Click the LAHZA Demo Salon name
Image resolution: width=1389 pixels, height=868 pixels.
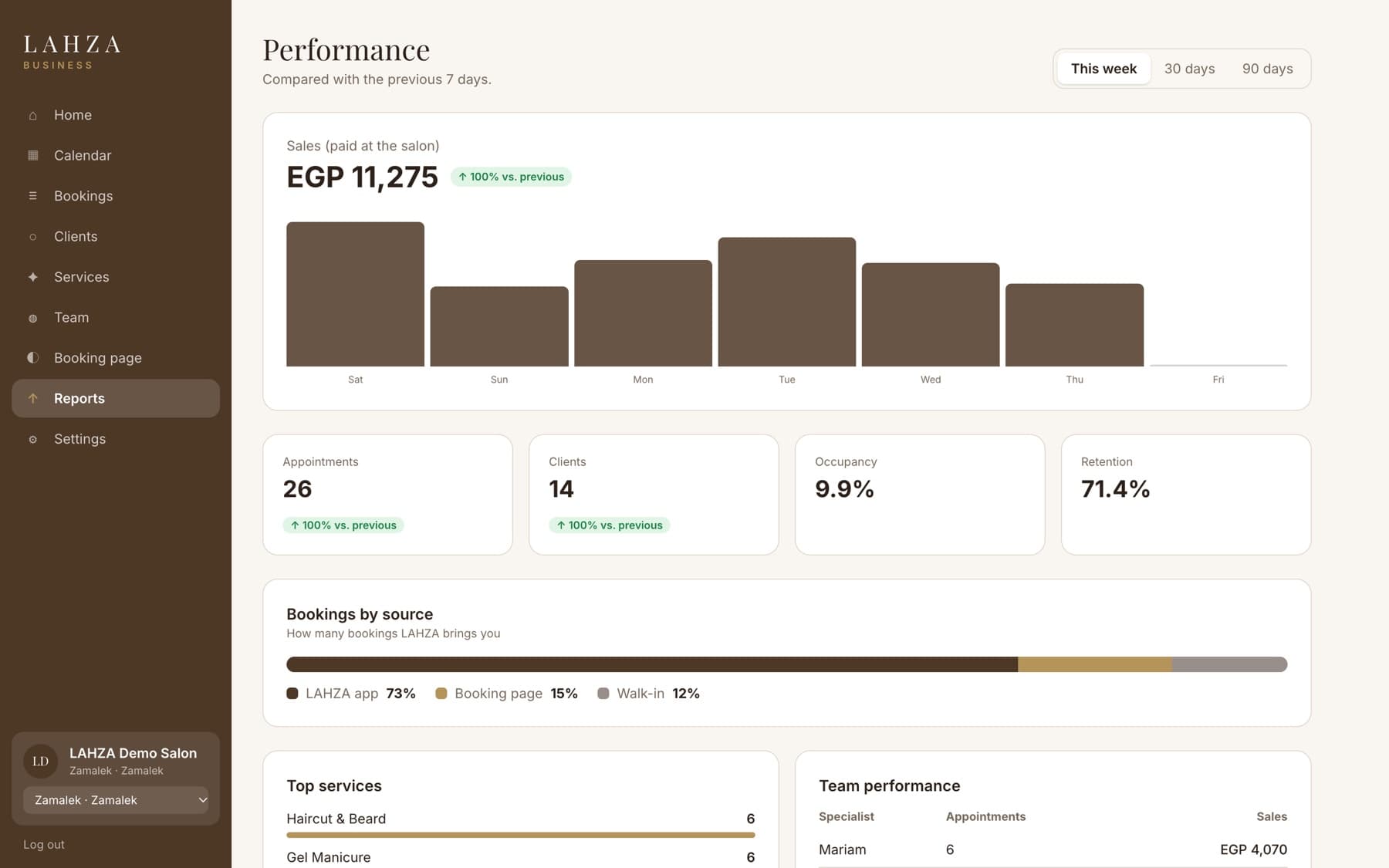[x=133, y=753]
